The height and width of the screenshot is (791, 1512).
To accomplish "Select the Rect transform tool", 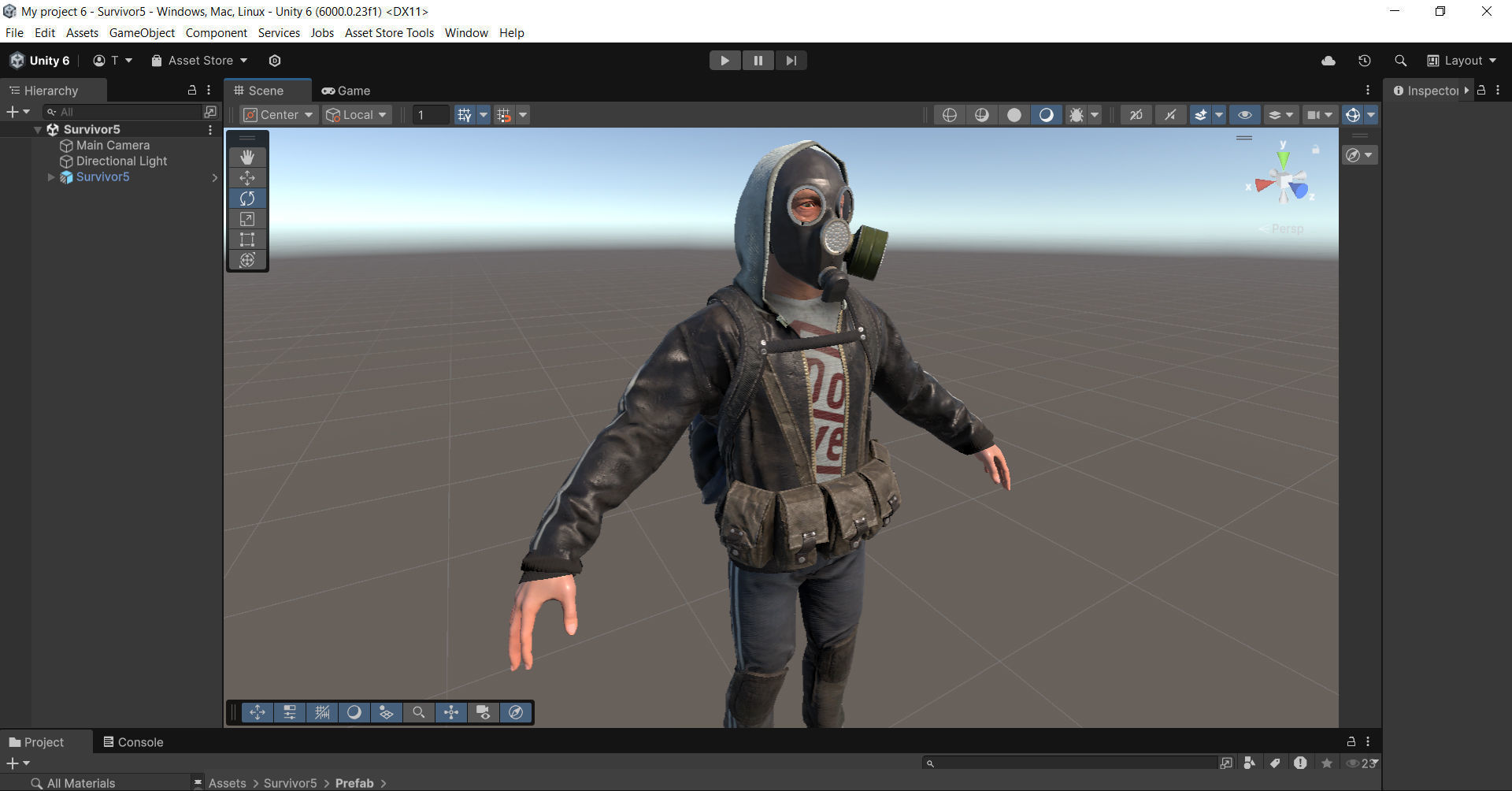I will click(x=247, y=239).
